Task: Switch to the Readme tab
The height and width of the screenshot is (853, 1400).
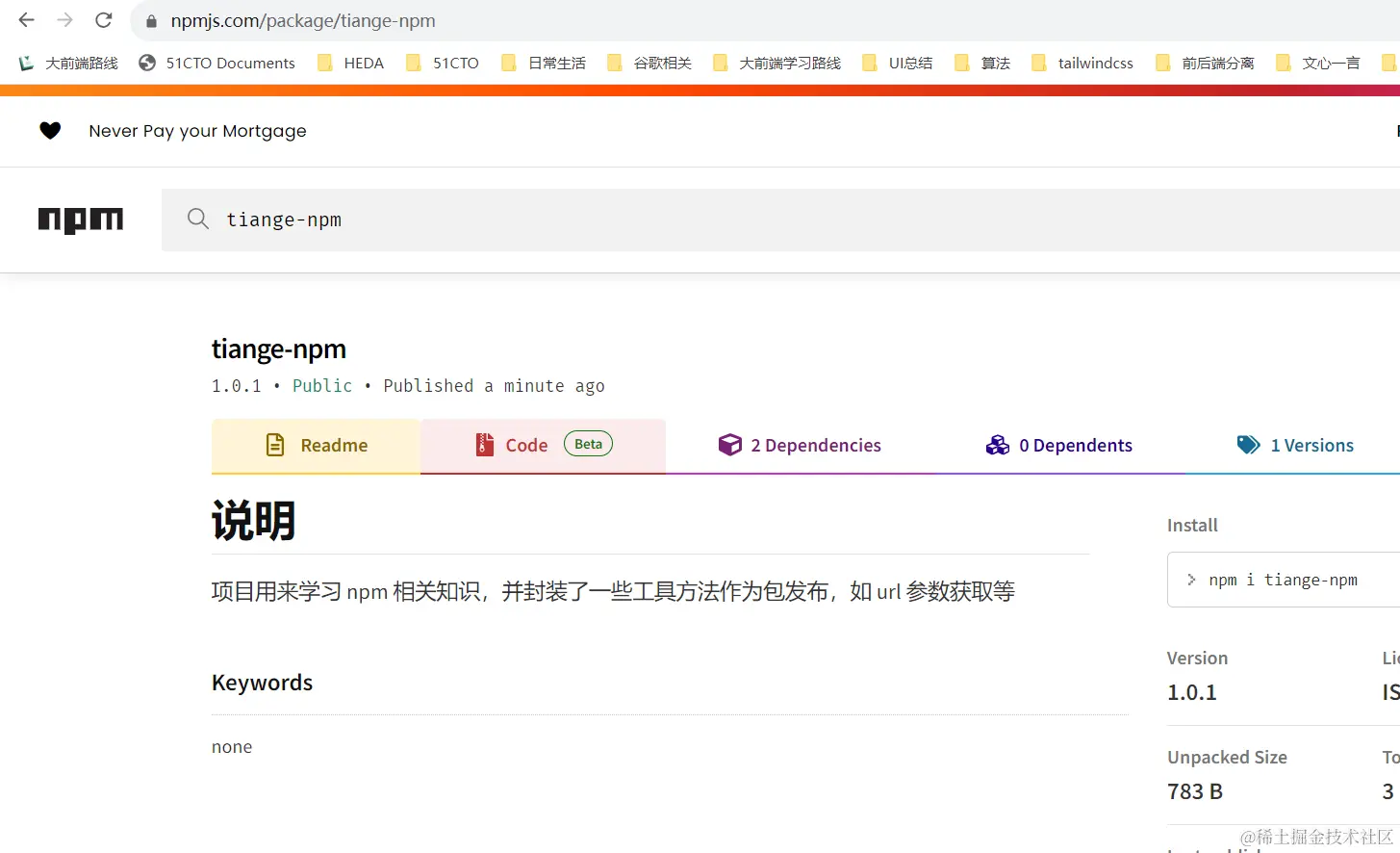Action: (x=316, y=446)
